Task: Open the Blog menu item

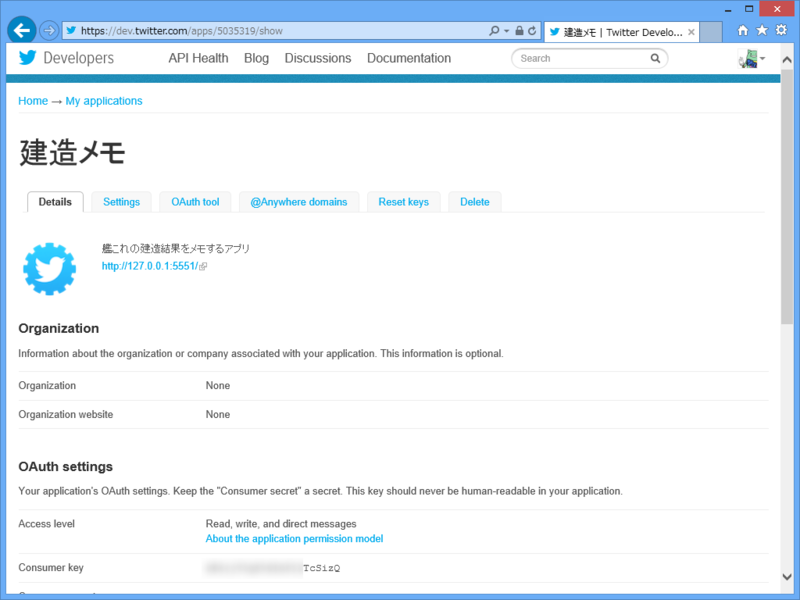Action: click(x=256, y=58)
